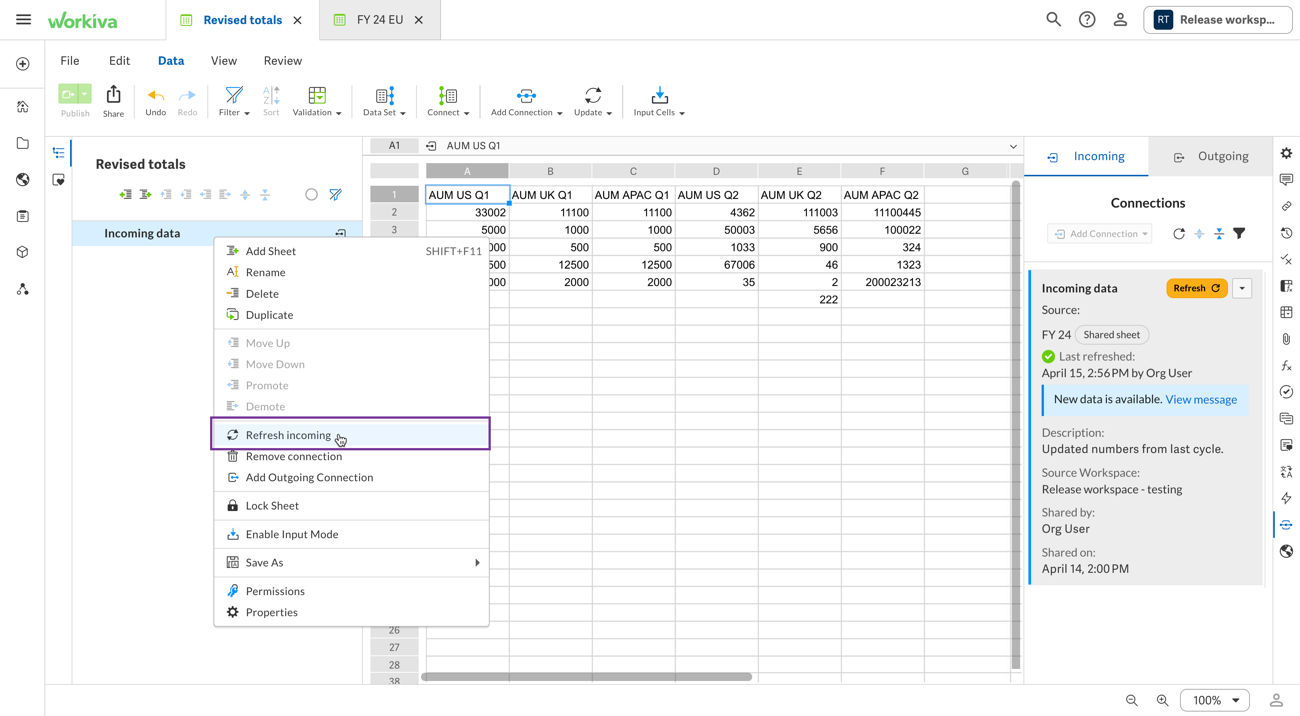Click the search magnifier icon

pos(1053,19)
